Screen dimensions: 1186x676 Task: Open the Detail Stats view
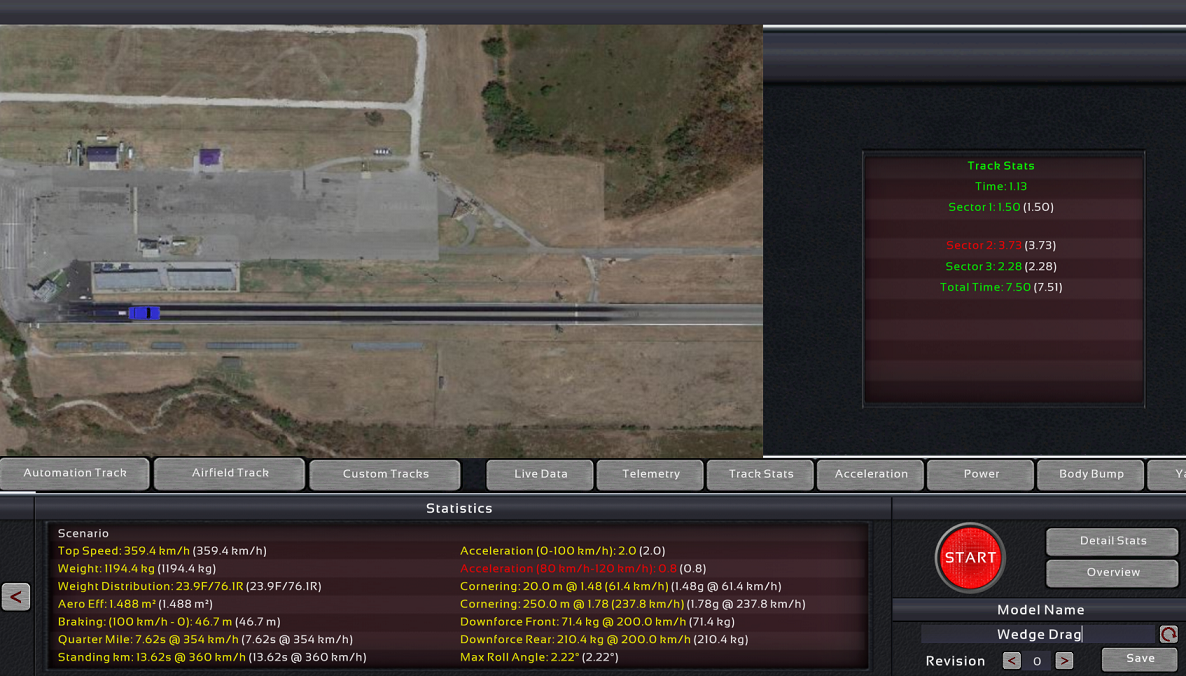1112,541
